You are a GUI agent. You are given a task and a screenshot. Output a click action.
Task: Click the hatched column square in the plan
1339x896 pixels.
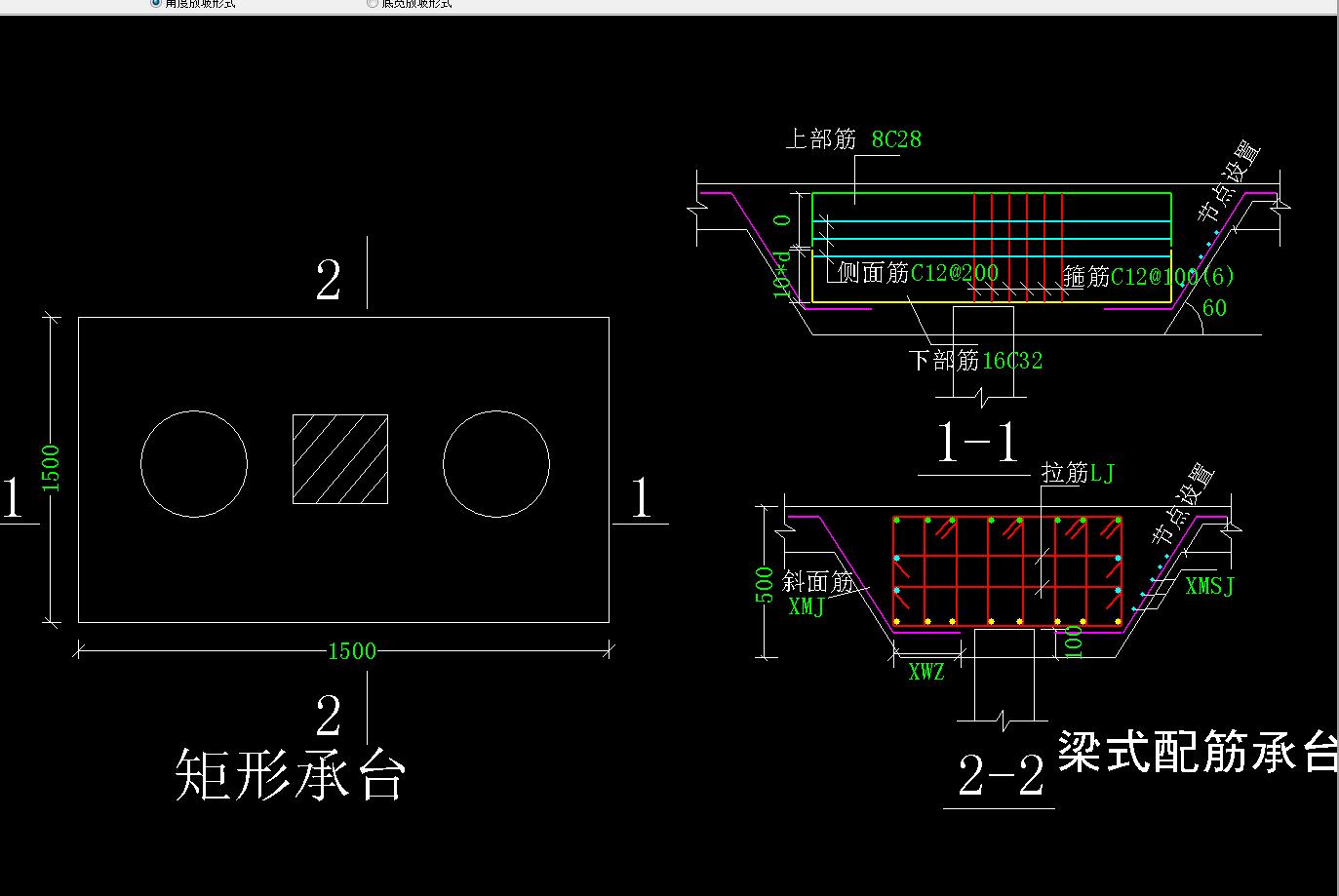coord(340,459)
